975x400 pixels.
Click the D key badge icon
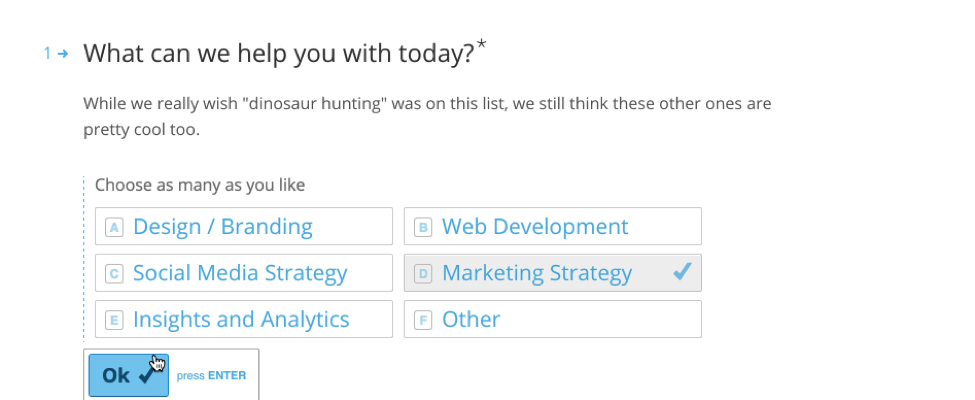tap(423, 274)
